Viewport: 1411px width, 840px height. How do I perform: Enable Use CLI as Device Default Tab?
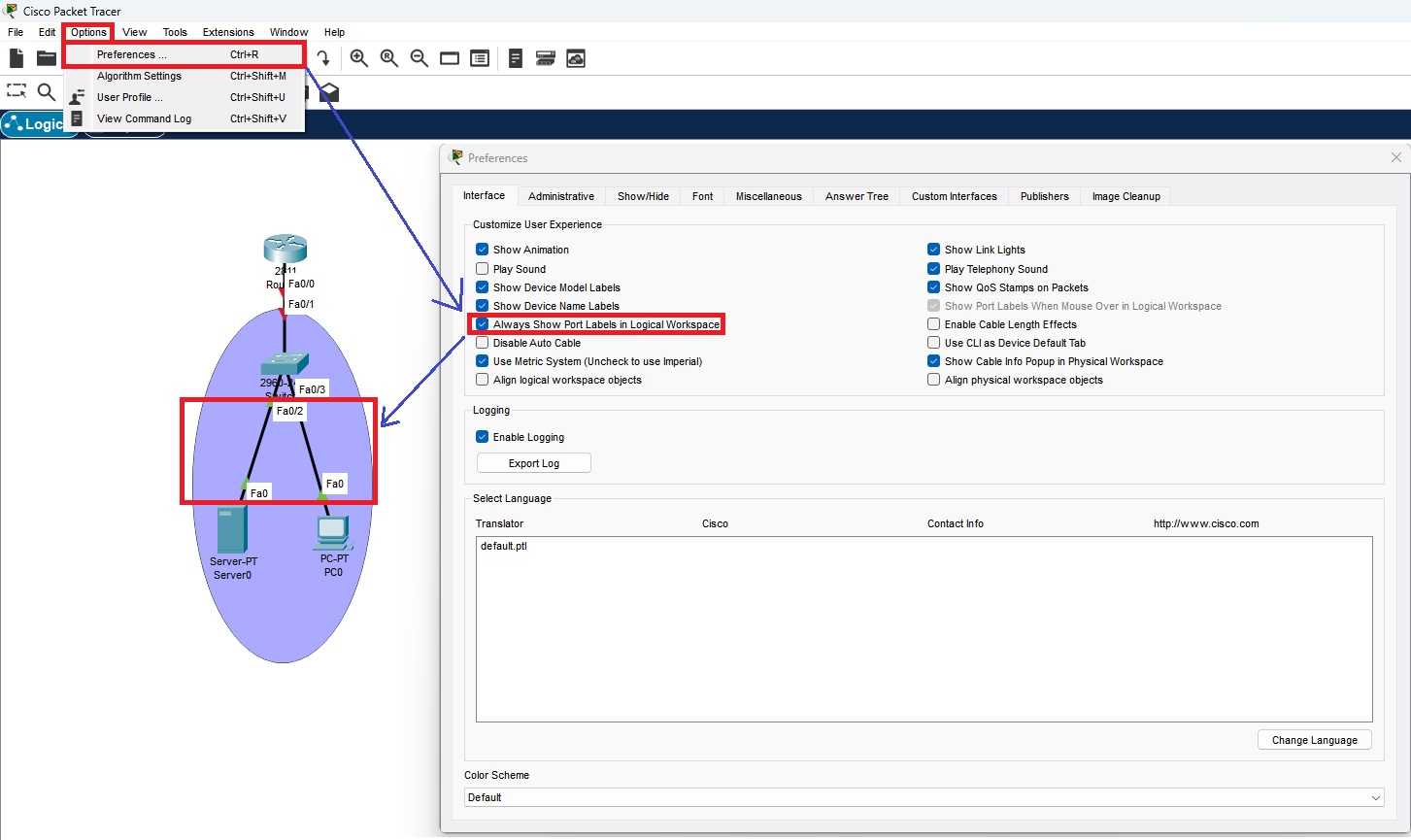point(934,343)
